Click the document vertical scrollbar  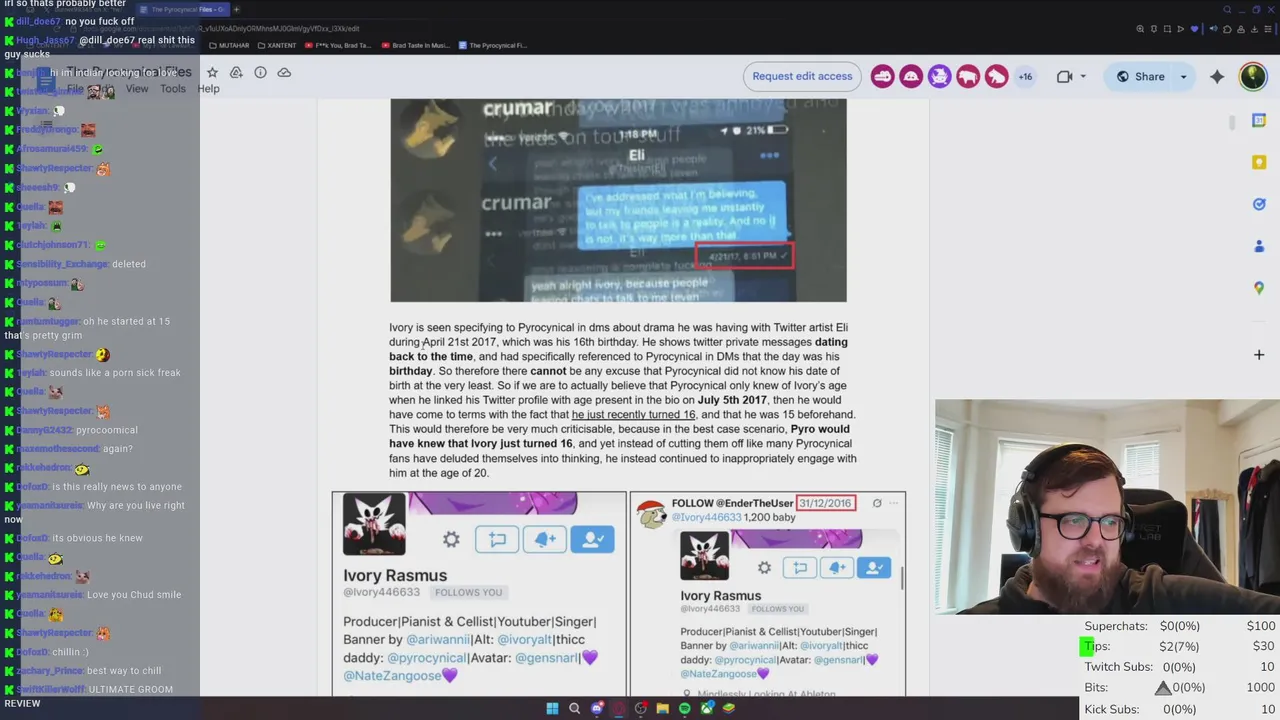(x=1231, y=122)
